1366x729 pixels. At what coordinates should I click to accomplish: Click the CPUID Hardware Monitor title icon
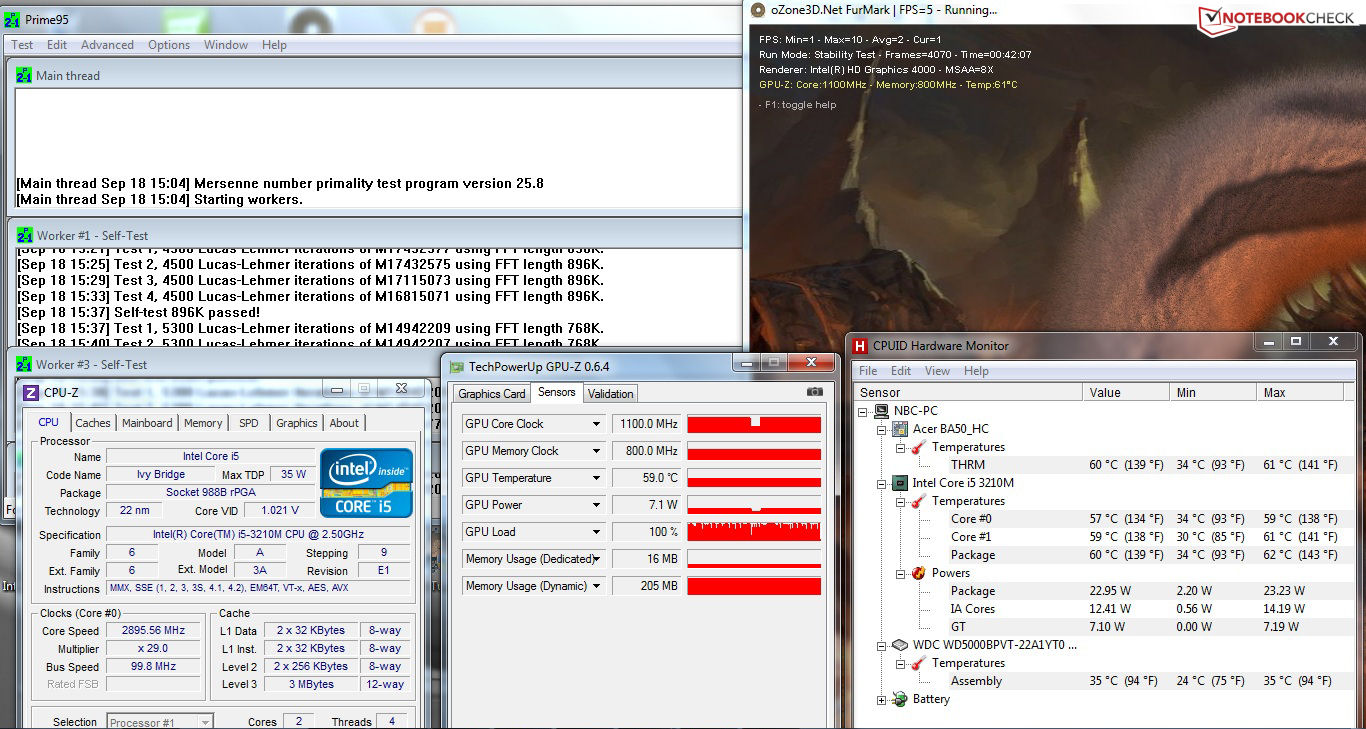pos(860,345)
